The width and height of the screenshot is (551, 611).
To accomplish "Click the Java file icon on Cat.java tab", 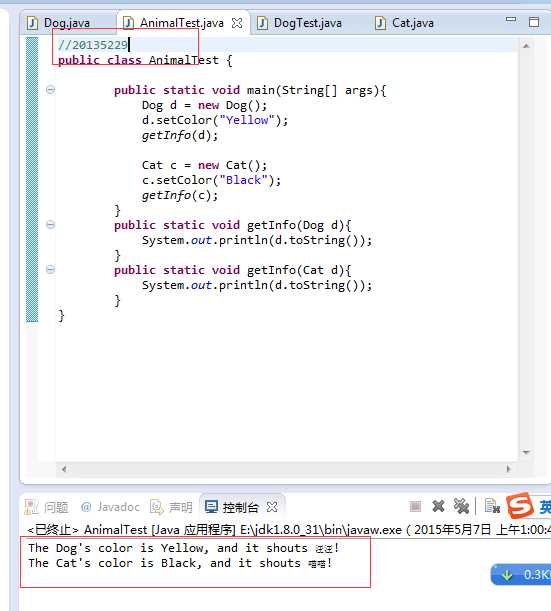I will click(x=380, y=23).
